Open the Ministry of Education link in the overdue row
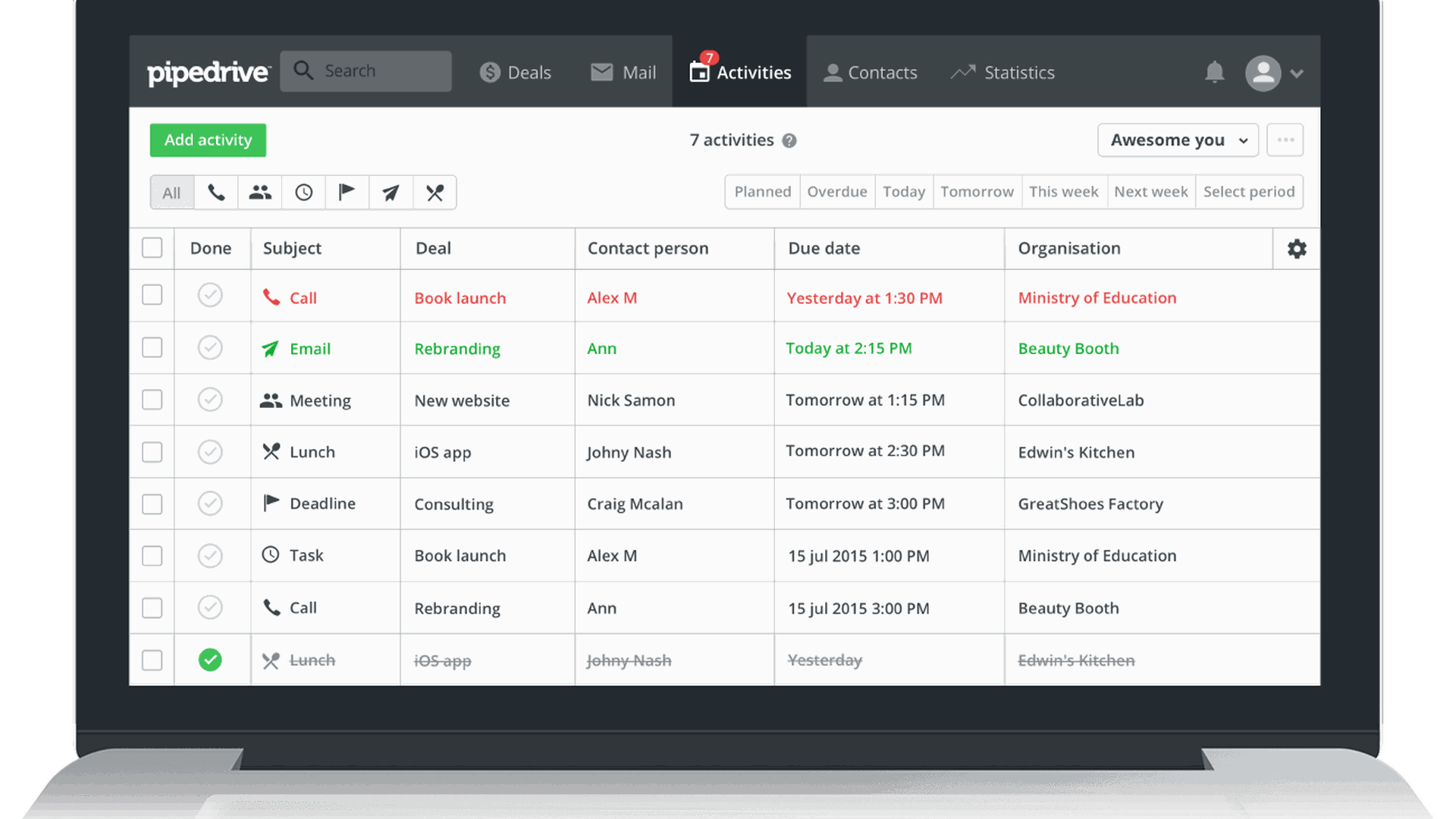This screenshot has height=819, width=1456. point(1097,298)
